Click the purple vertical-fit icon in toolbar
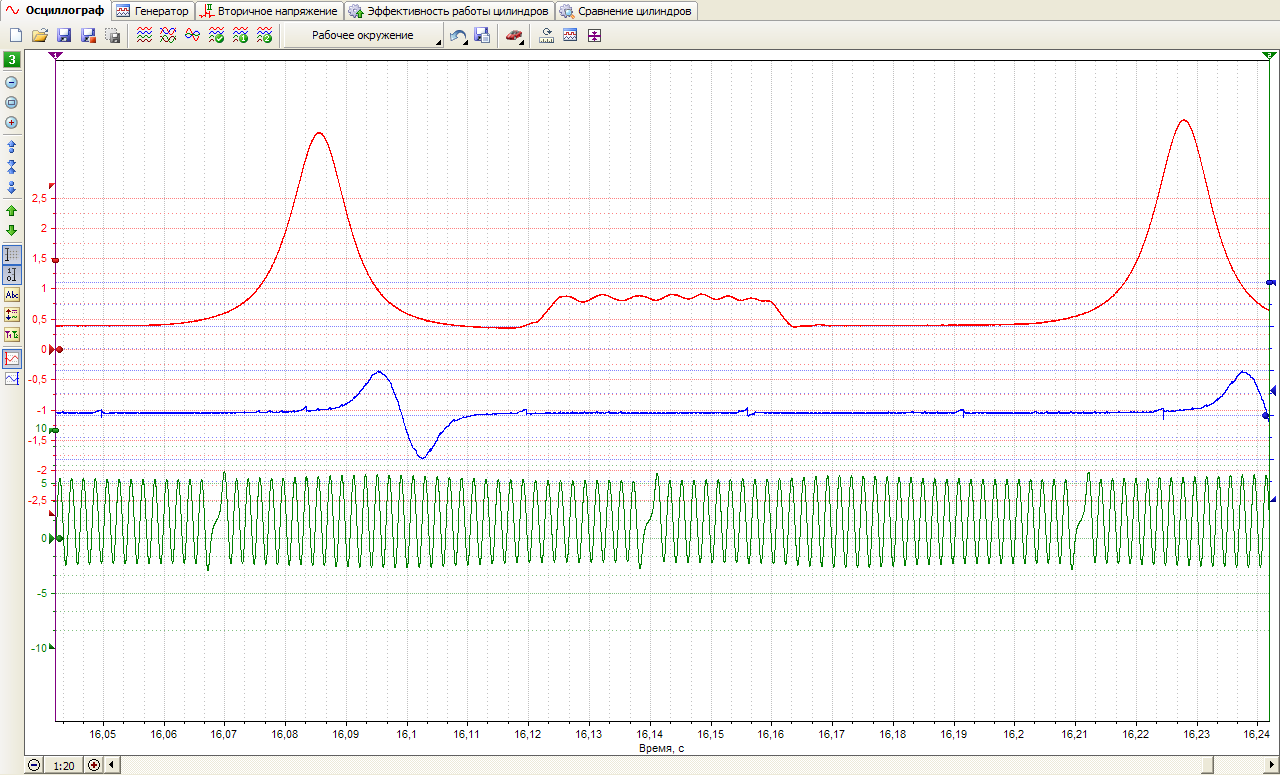This screenshot has width=1280, height=775. pyautogui.click(x=595, y=36)
